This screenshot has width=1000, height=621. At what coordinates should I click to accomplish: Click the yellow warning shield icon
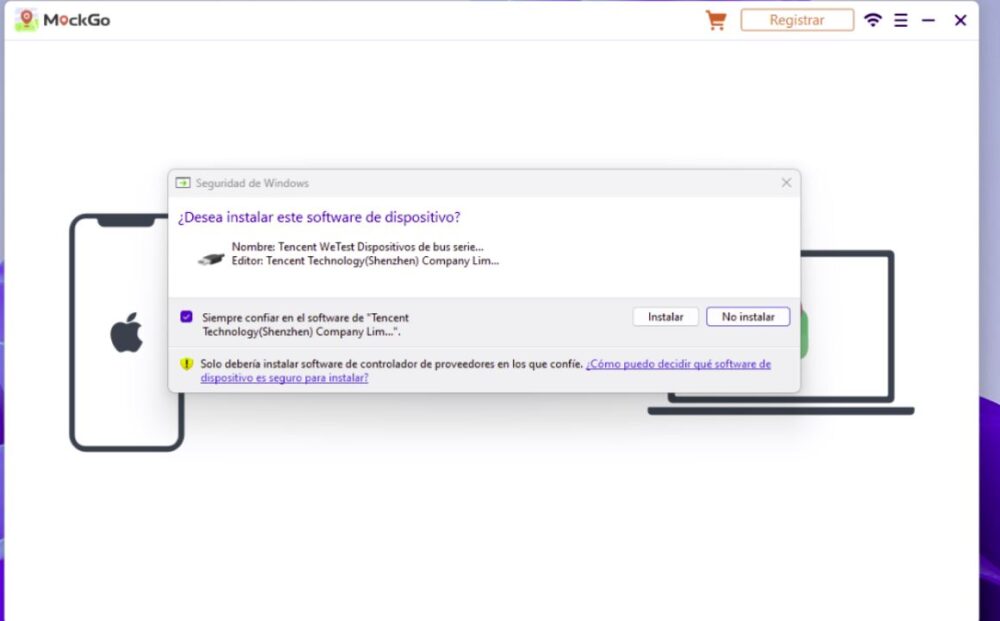(x=186, y=364)
